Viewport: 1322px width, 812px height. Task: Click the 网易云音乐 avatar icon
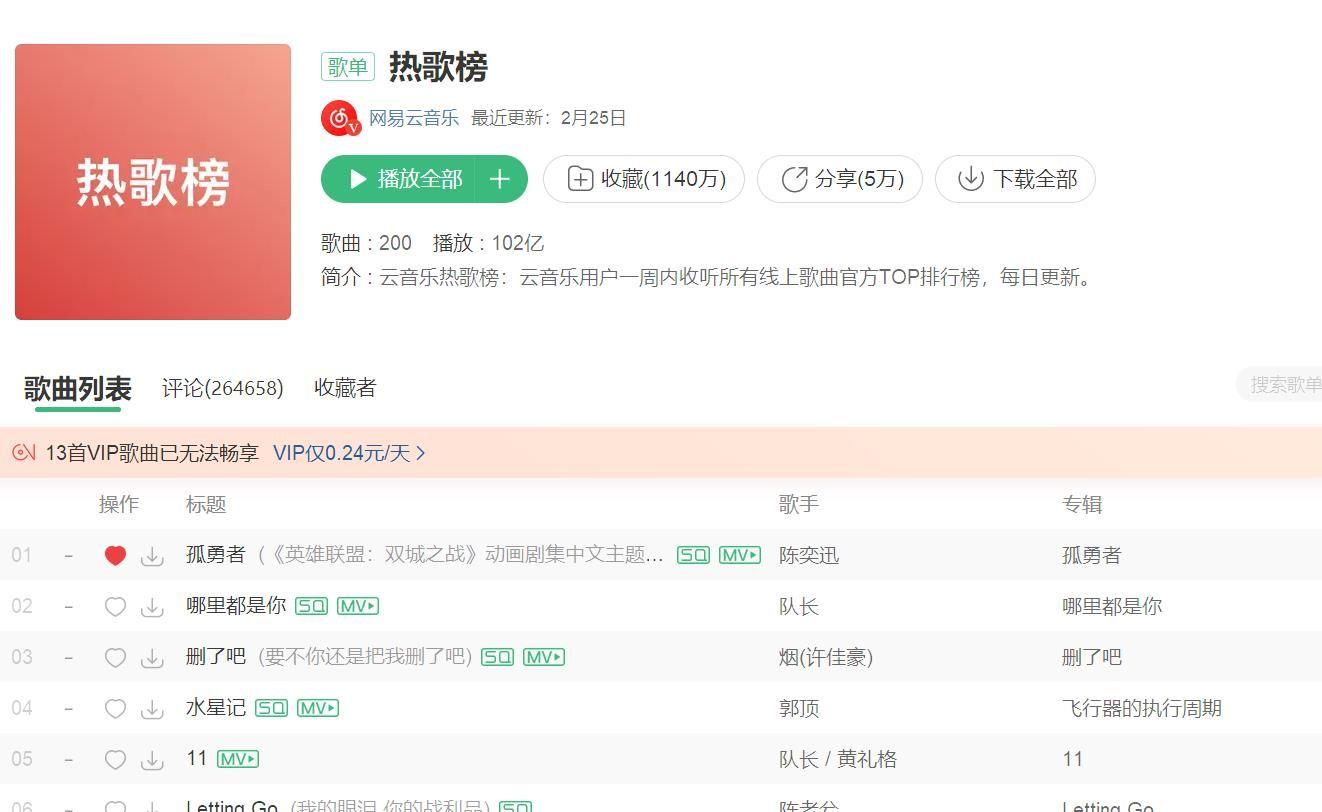point(339,118)
